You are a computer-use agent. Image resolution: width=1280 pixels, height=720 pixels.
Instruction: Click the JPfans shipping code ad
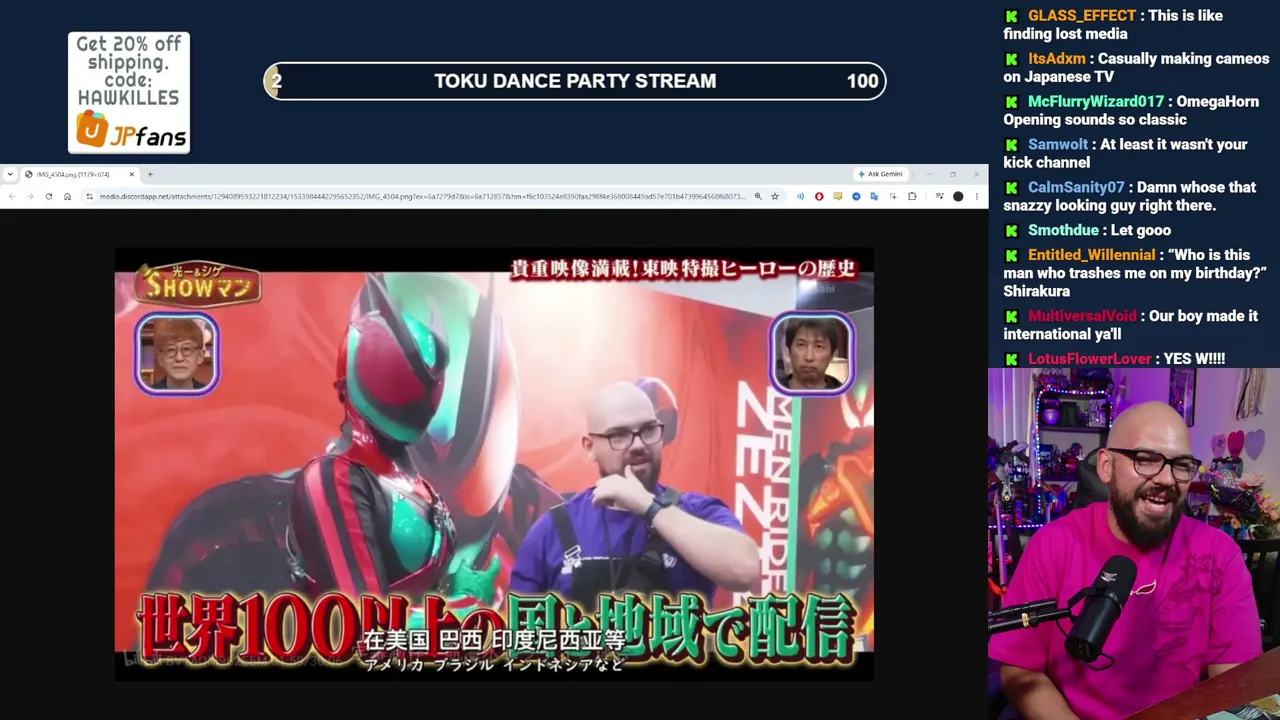129,92
